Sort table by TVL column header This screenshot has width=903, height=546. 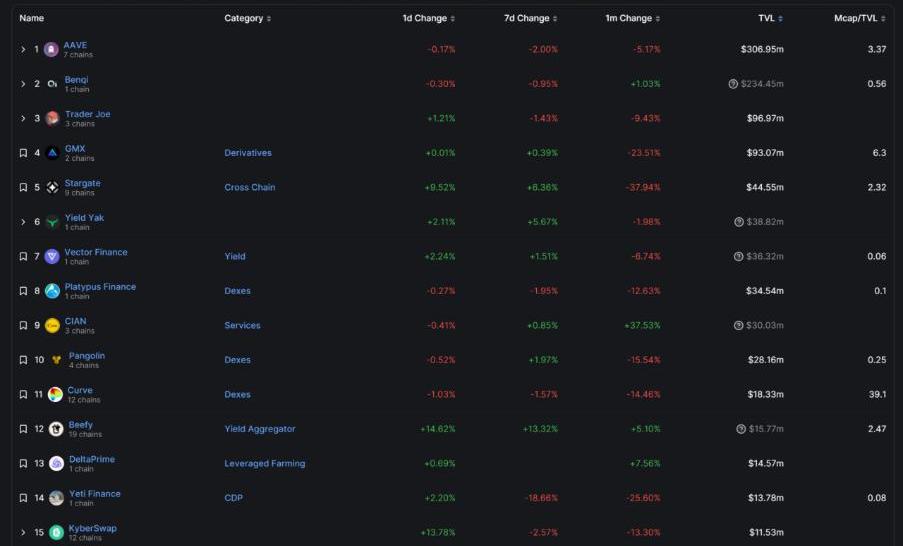click(769, 18)
